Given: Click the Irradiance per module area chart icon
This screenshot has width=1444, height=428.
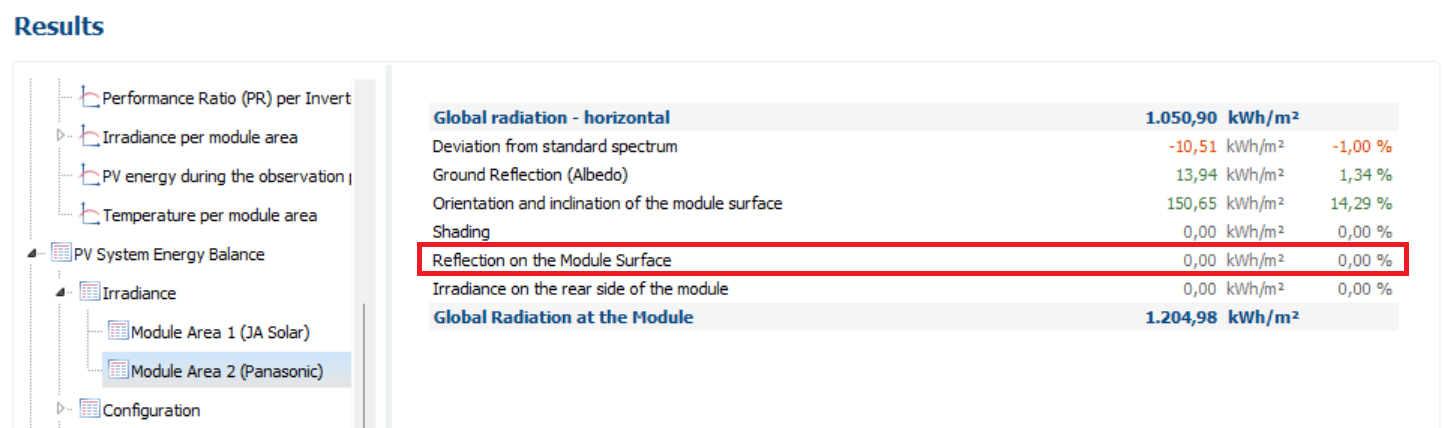Looking at the screenshot, I should [x=89, y=137].
